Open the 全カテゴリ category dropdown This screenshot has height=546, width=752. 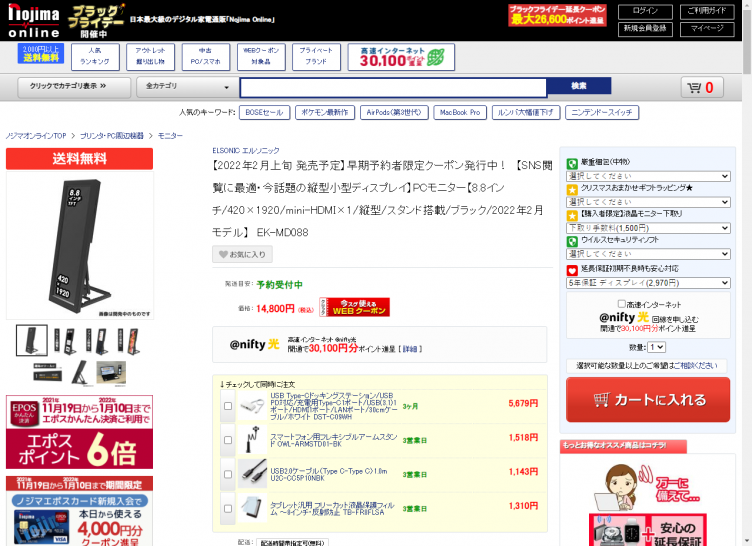point(188,87)
